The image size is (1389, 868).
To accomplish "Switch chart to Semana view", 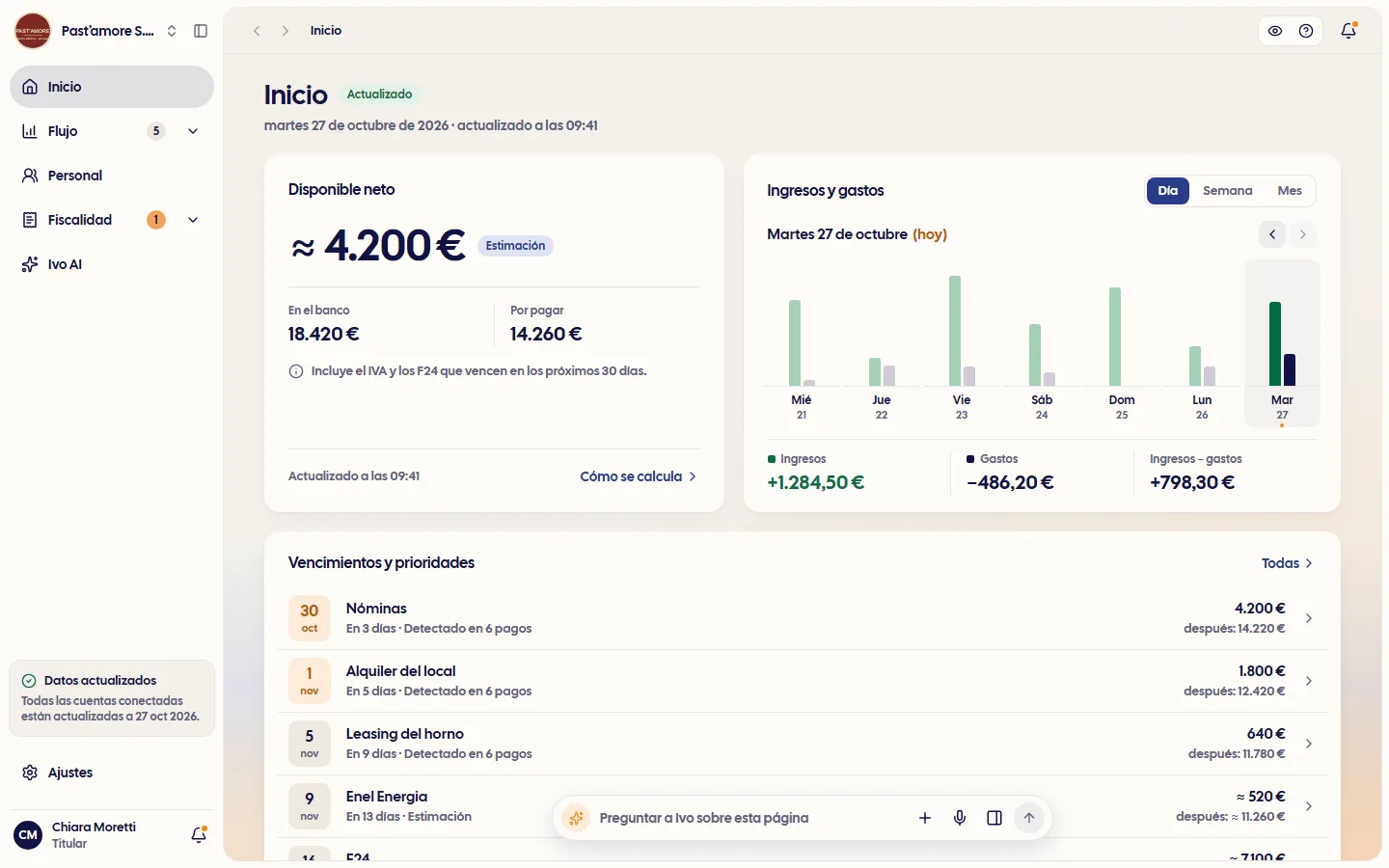I will [1228, 191].
